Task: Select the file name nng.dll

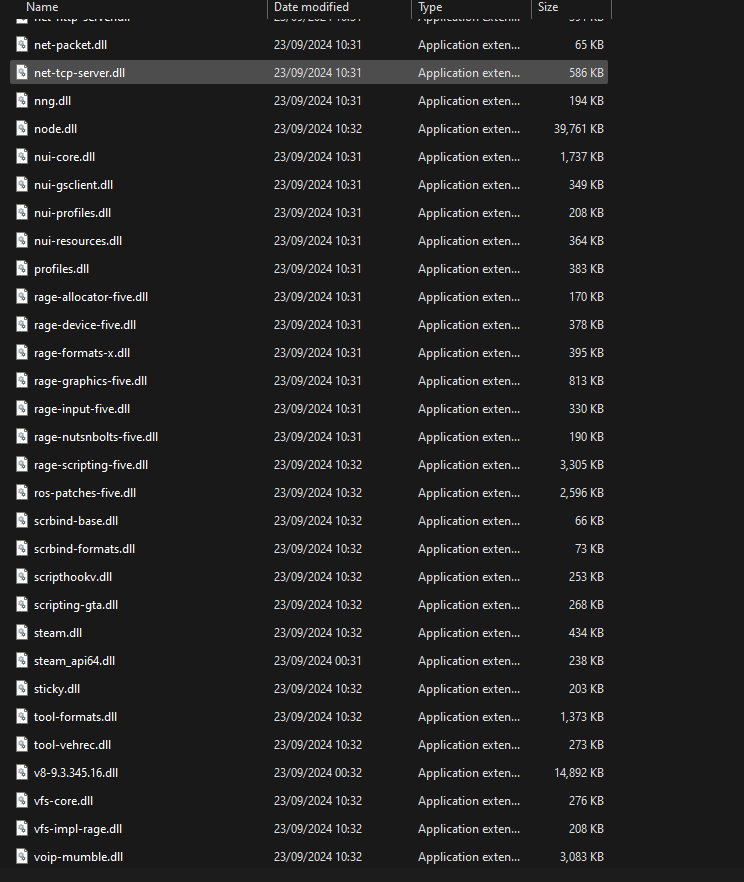Action: coord(52,101)
